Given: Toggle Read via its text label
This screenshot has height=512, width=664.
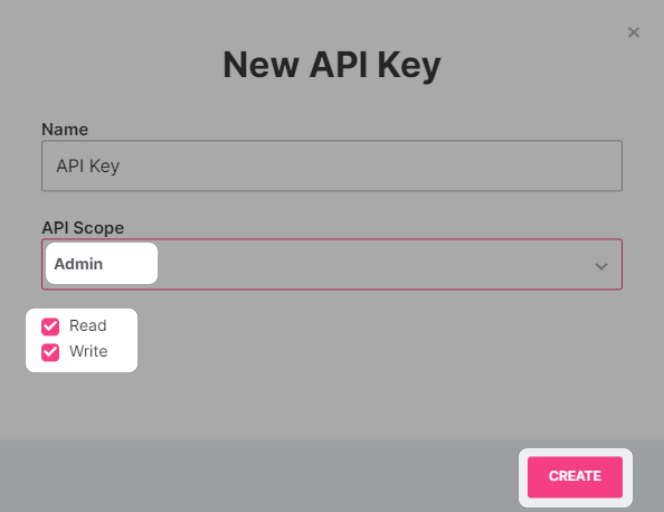Looking at the screenshot, I should coord(88,326).
